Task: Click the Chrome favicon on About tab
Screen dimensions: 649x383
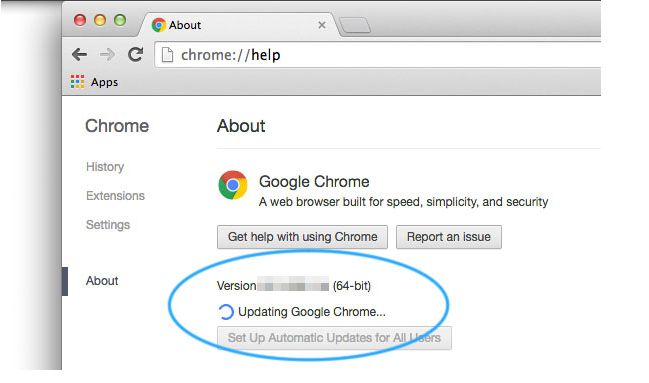Action: (x=159, y=25)
